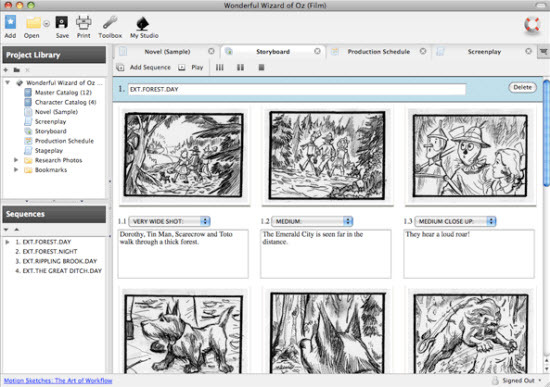550x387 pixels.
Task: Select sequence 3. EXT.RIPPLING BROOK.DAY
Action: click(56, 261)
